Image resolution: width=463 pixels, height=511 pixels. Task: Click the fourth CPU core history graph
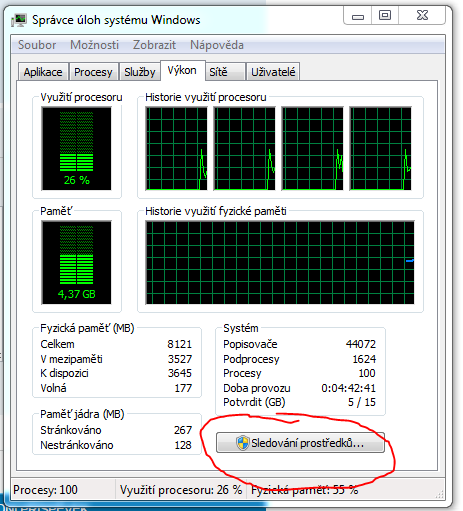[380, 149]
